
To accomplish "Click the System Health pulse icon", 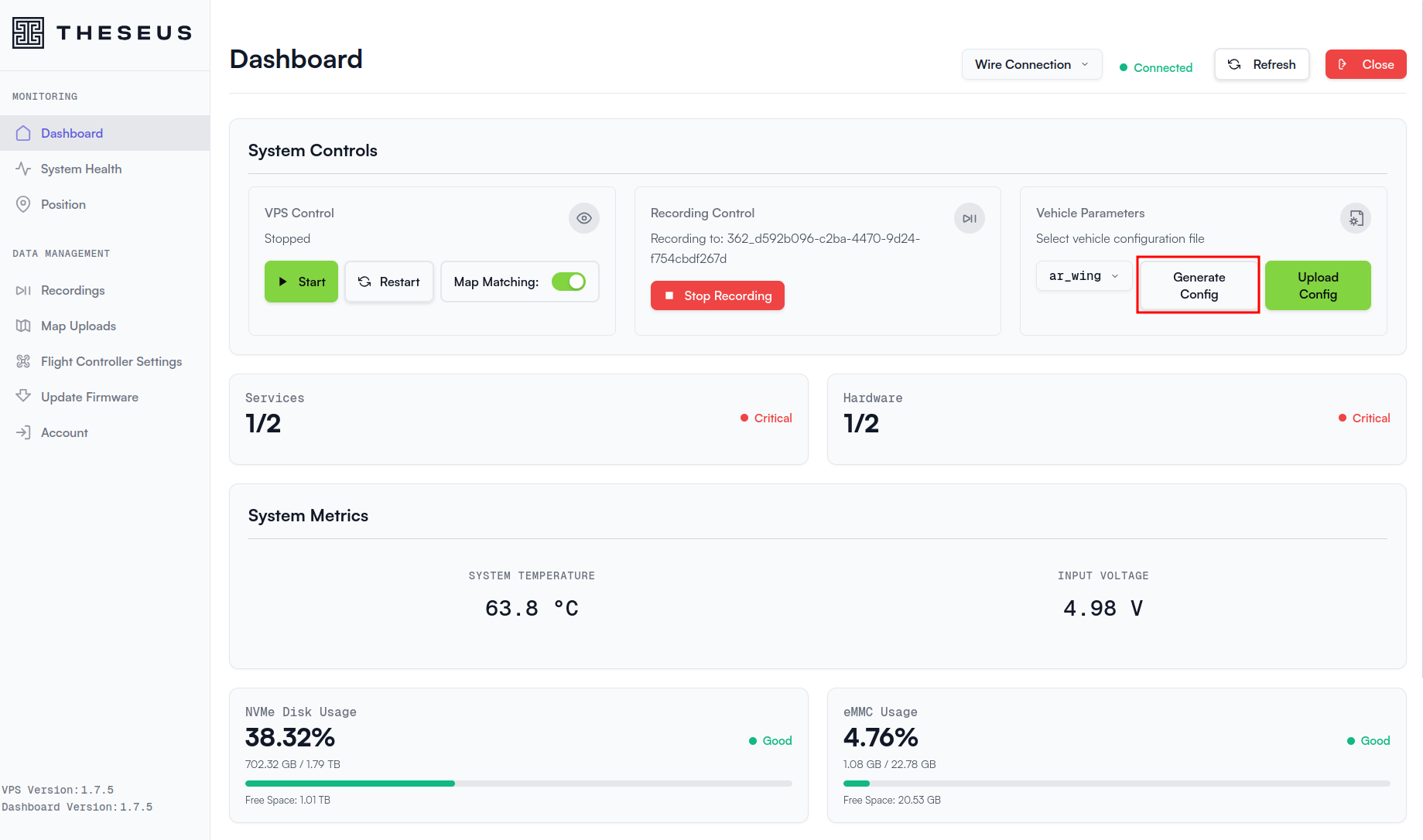I will pyautogui.click(x=23, y=169).
